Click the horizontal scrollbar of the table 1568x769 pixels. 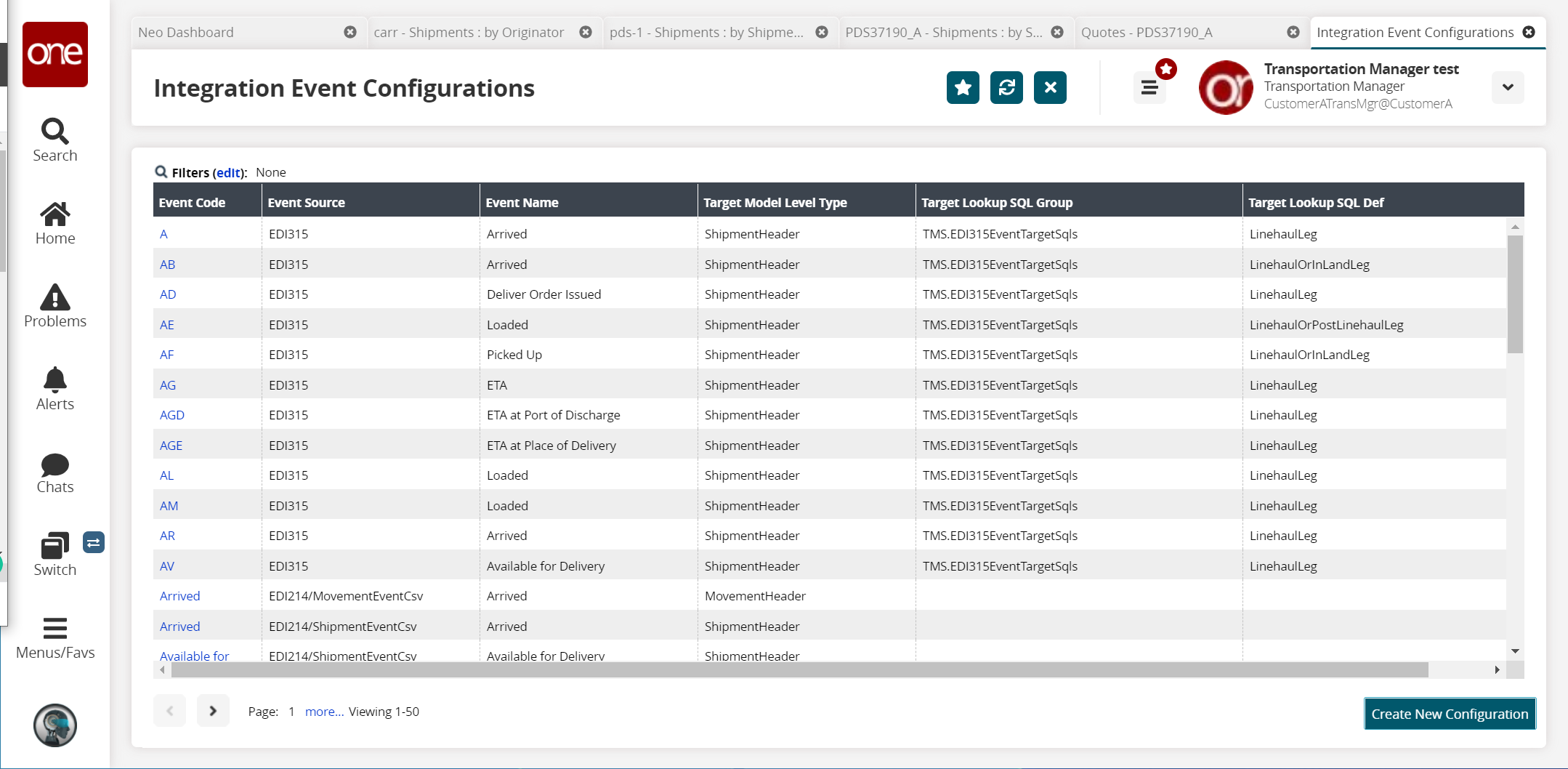coord(799,670)
